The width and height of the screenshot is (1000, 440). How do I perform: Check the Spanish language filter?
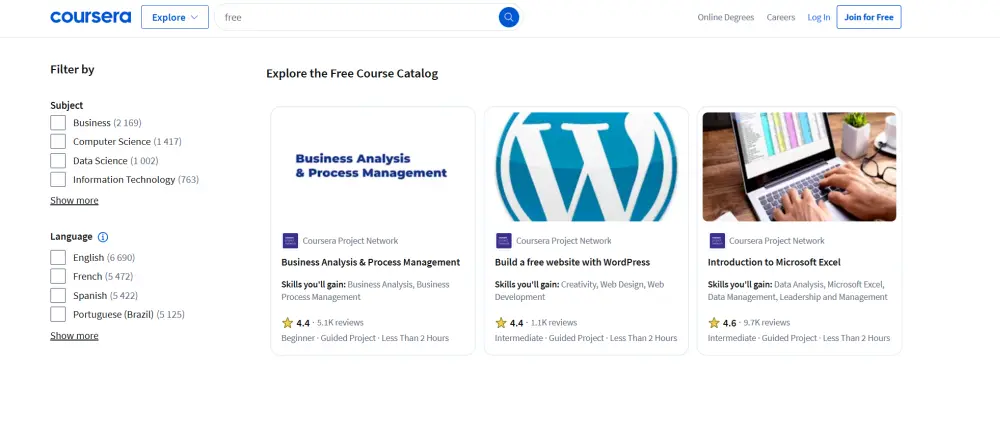(x=58, y=295)
